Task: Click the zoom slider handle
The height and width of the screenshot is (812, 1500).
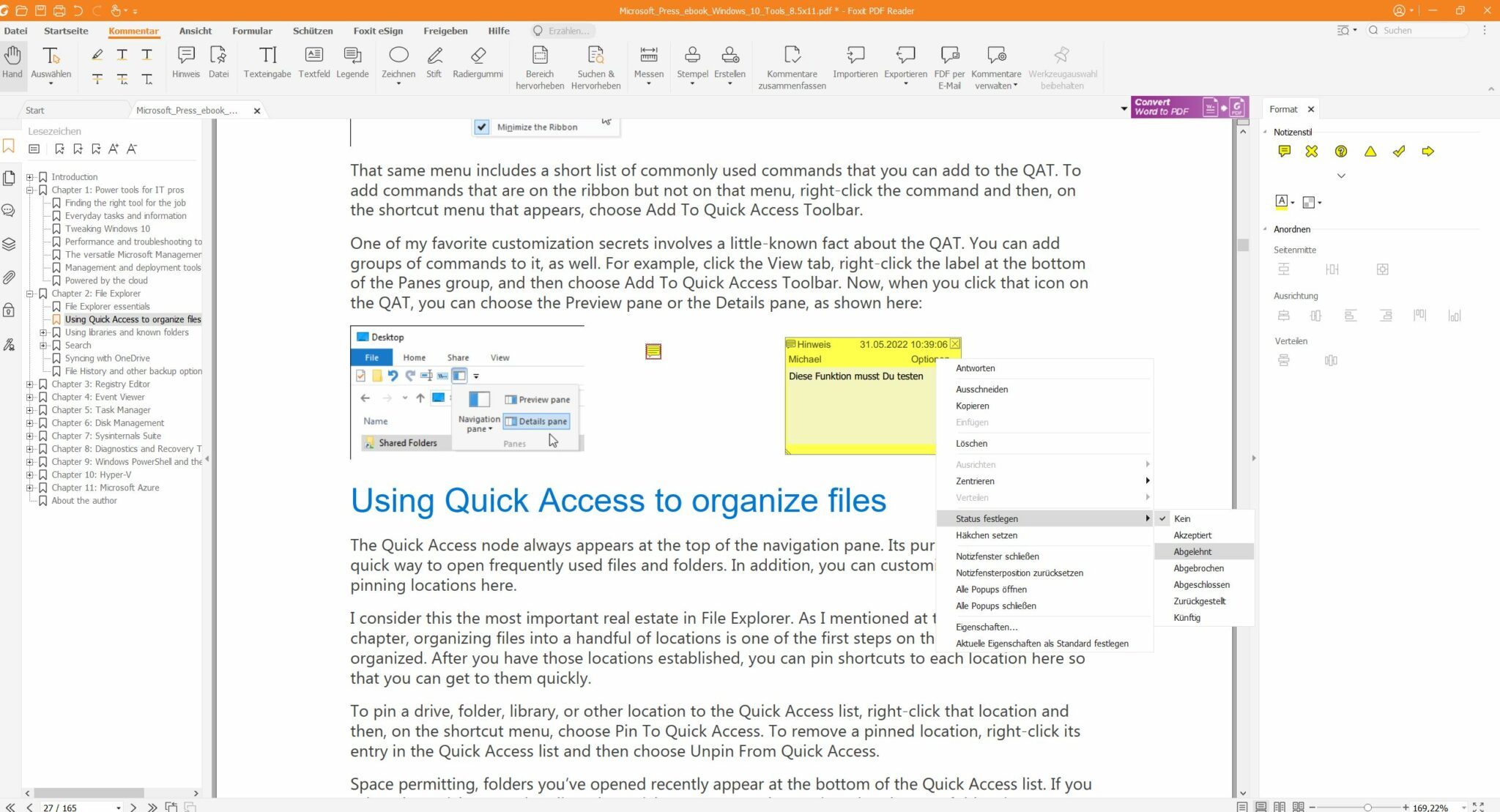Action: click(x=1367, y=807)
